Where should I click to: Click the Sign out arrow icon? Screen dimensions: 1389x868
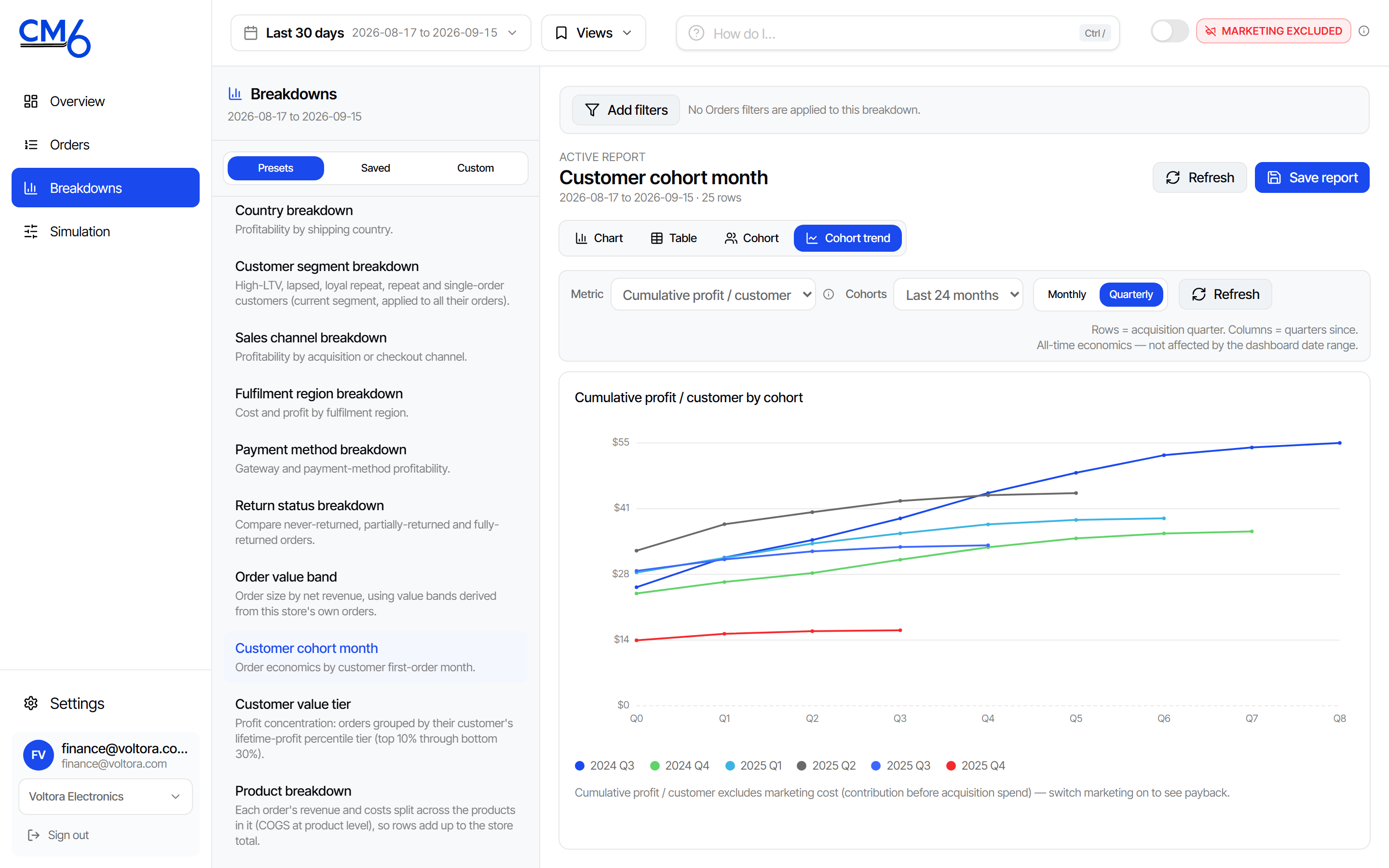click(x=34, y=835)
